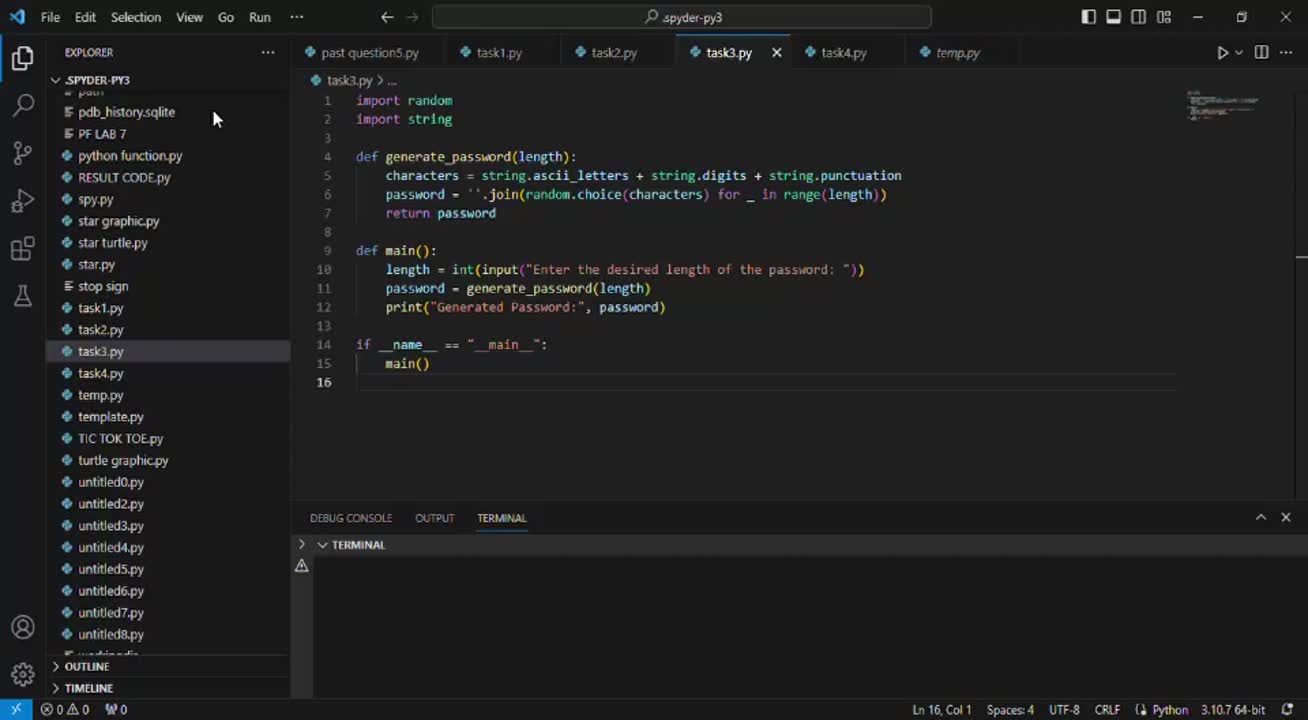Screen dimensions: 1308x720
Task: Change the UTF-8 encoding status item
Action: tap(1064, 709)
